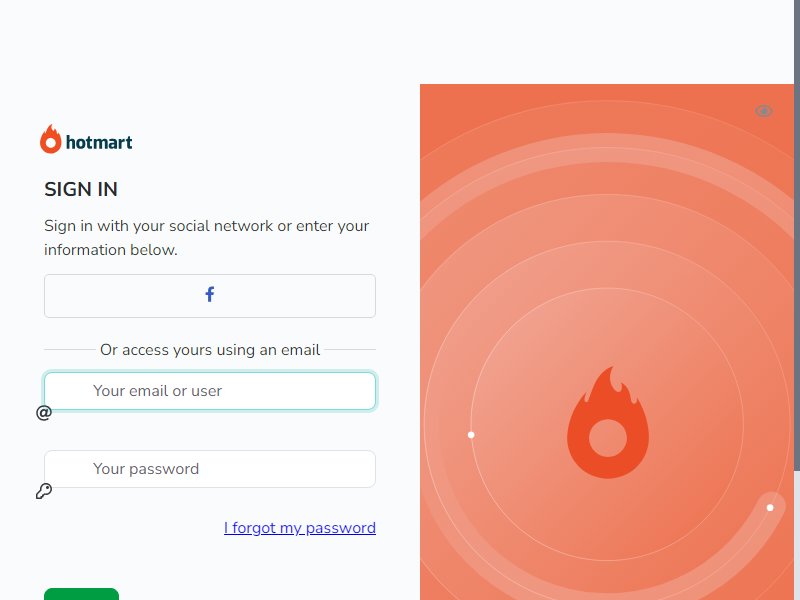
Task: Click the green button below the form
Action: click(81, 594)
